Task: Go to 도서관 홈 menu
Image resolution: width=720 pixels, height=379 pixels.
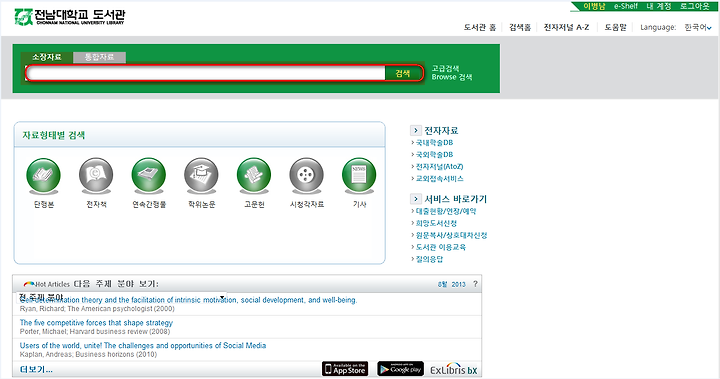Action: pos(480,28)
